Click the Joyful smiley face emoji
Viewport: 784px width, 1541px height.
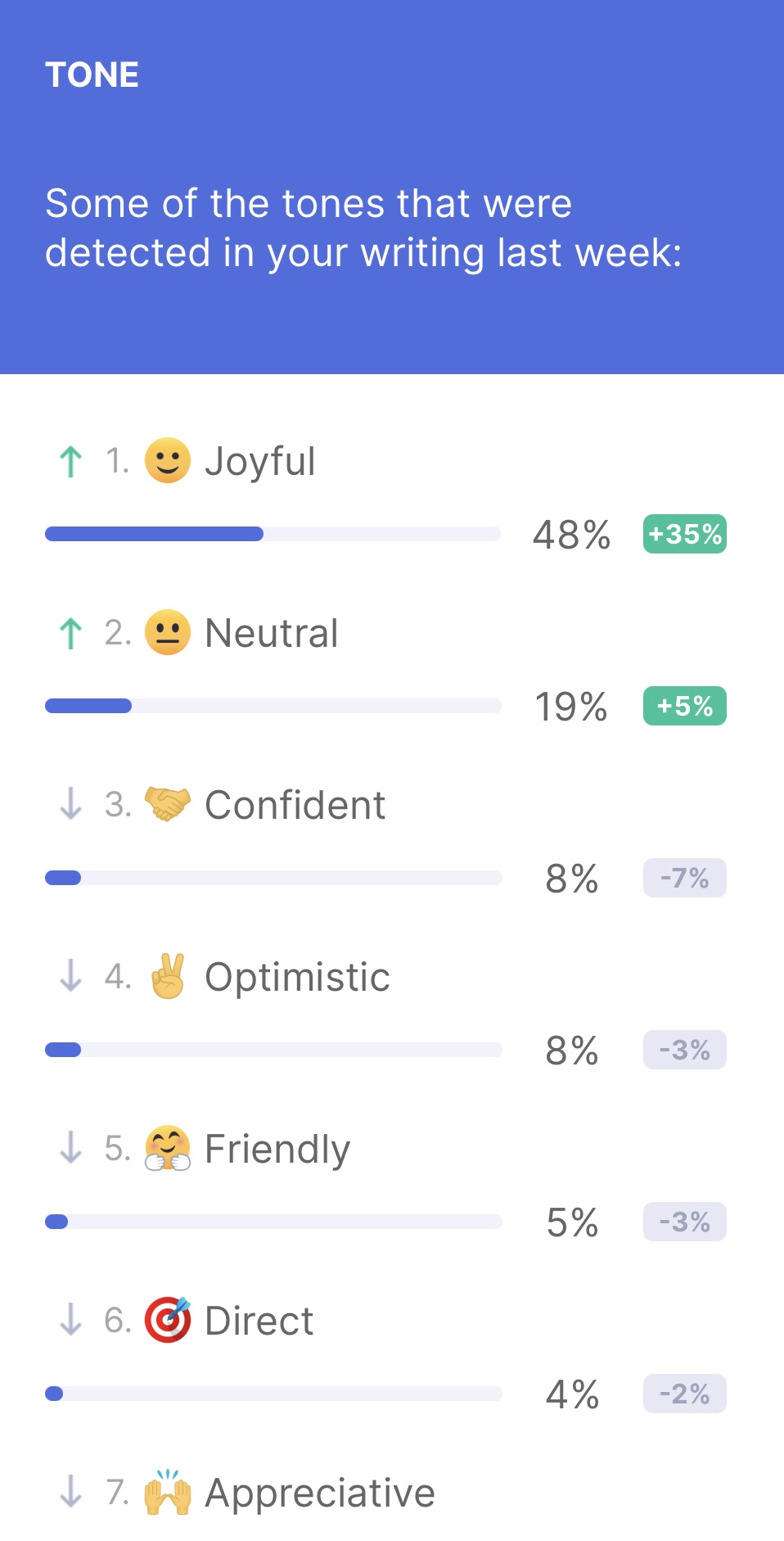tap(168, 460)
